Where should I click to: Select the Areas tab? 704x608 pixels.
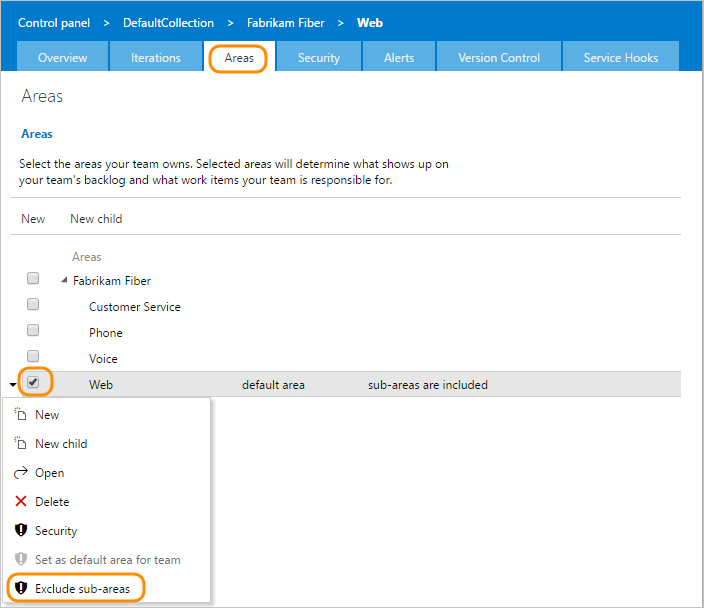(239, 57)
